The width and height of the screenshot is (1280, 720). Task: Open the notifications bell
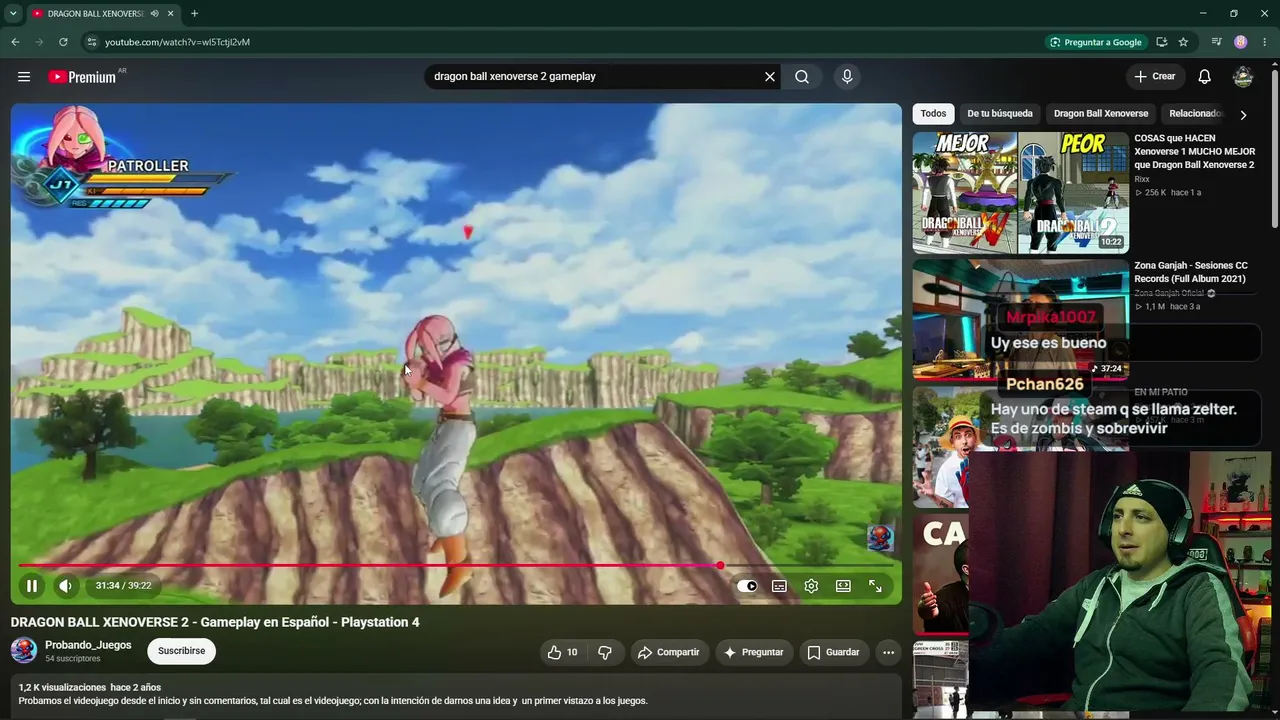[1205, 77]
